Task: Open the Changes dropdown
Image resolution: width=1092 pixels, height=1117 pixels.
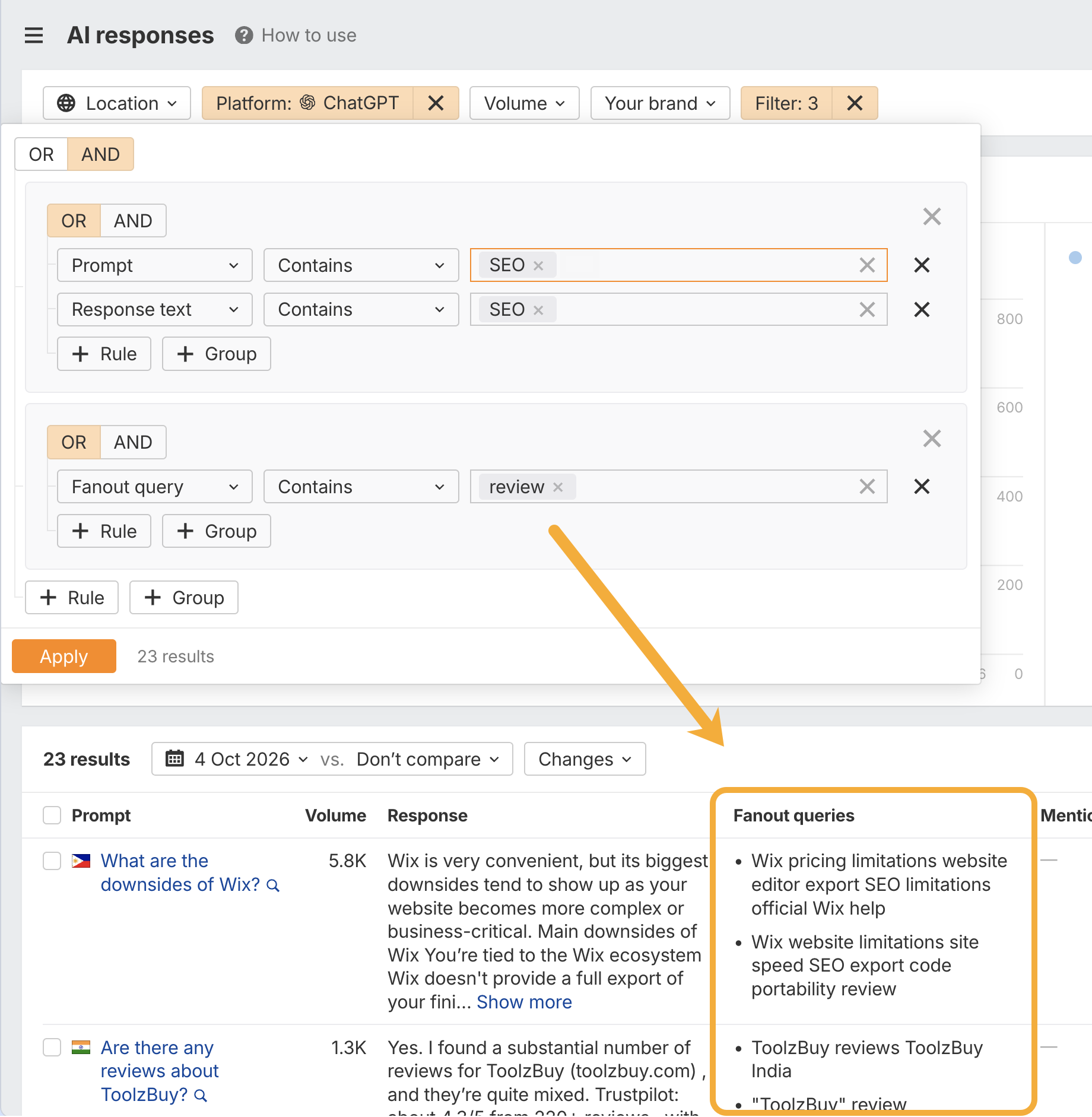Action: [x=585, y=759]
